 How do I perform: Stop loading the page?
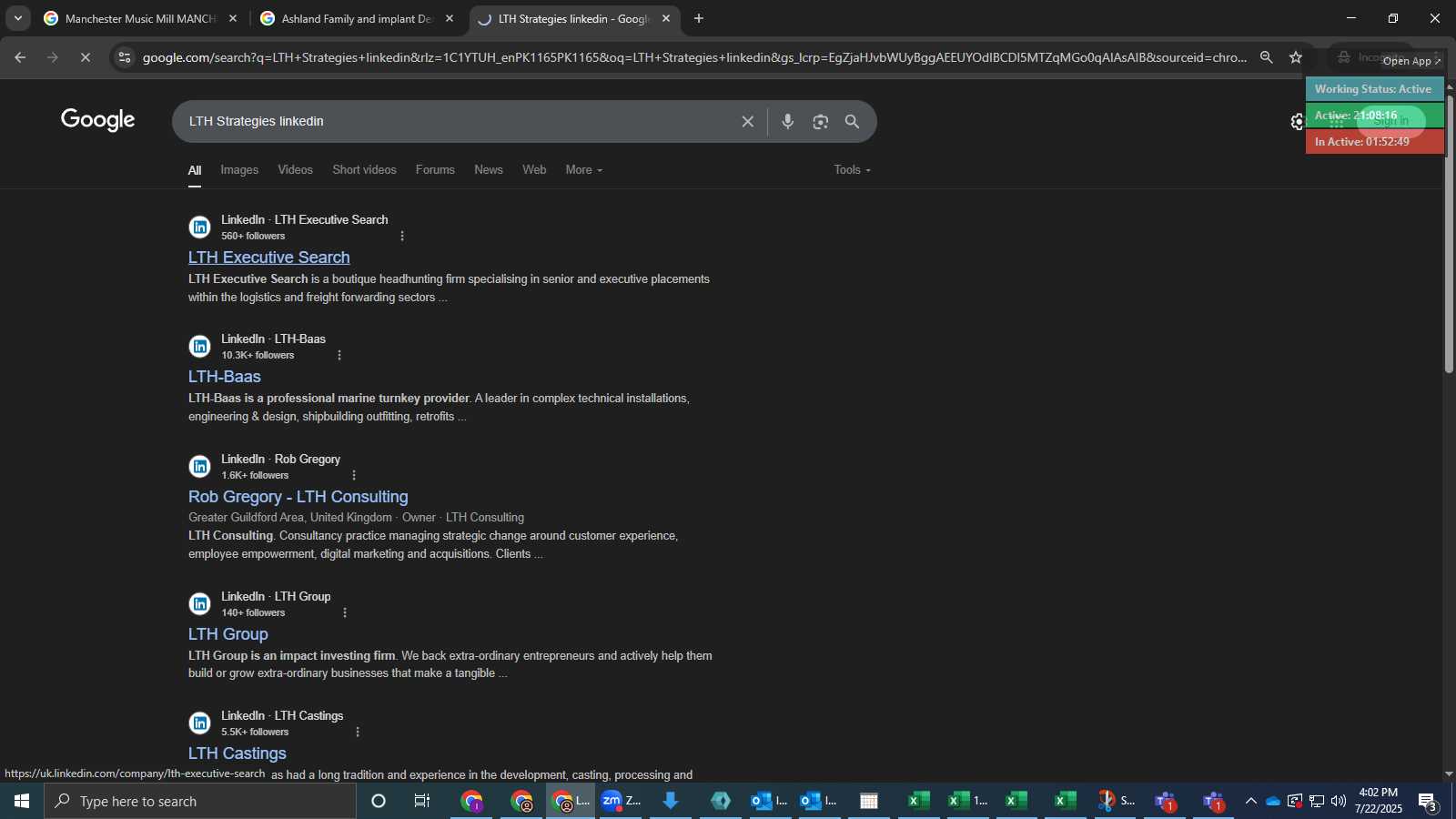click(86, 57)
